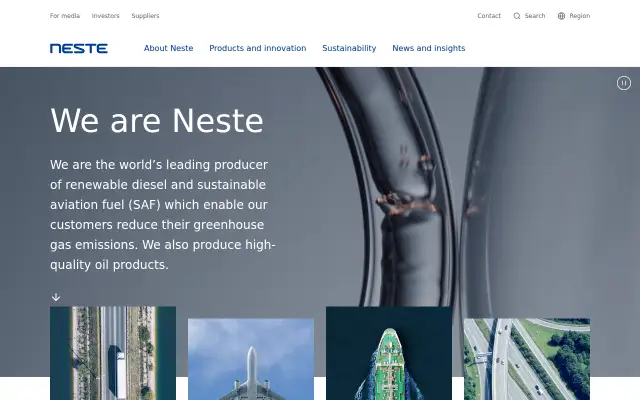Click the globe region icon
Image resolution: width=640 pixels, height=400 pixels.
click(x=562, y=16)
